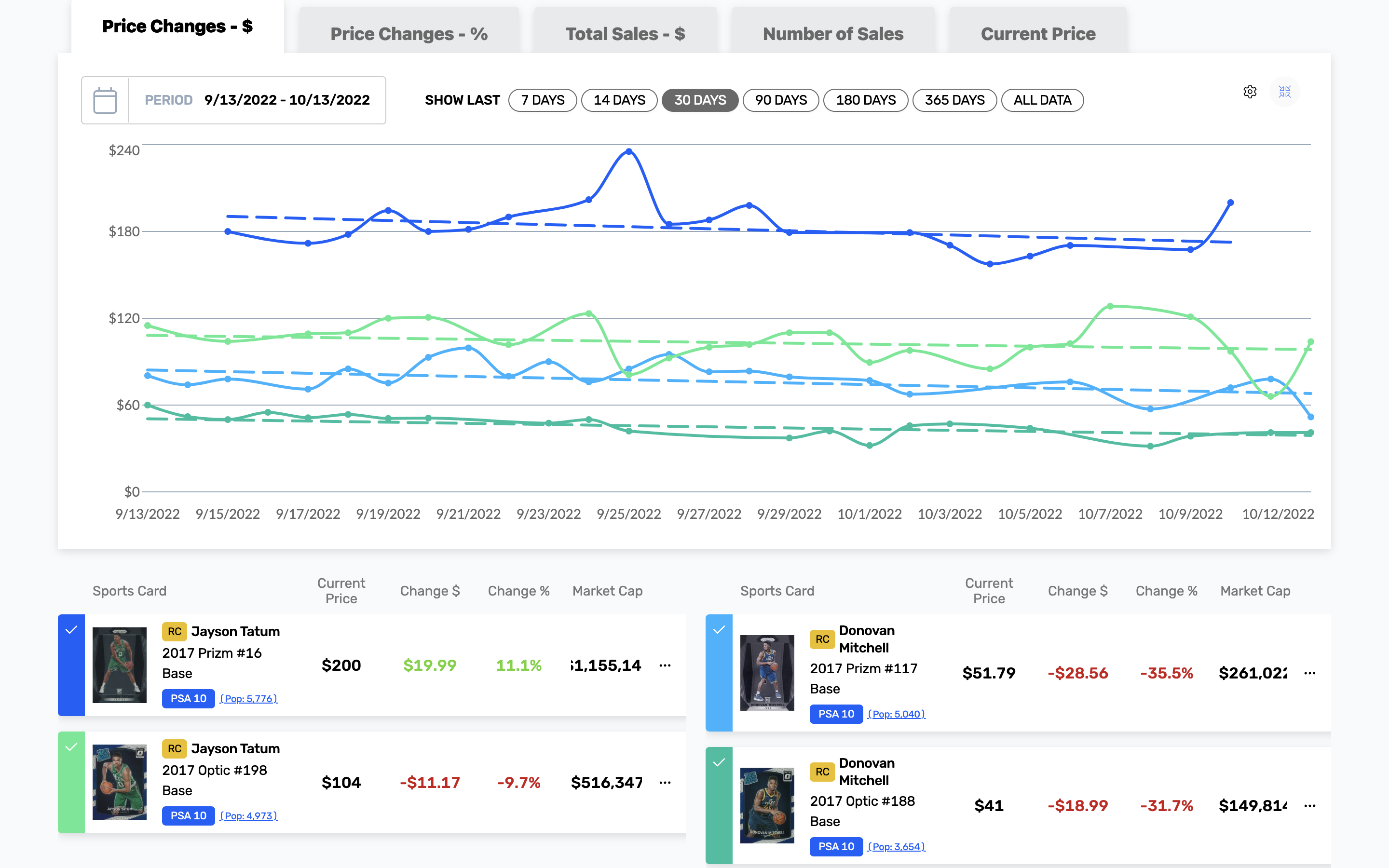Click left table Change % column header

coord(518,591)
